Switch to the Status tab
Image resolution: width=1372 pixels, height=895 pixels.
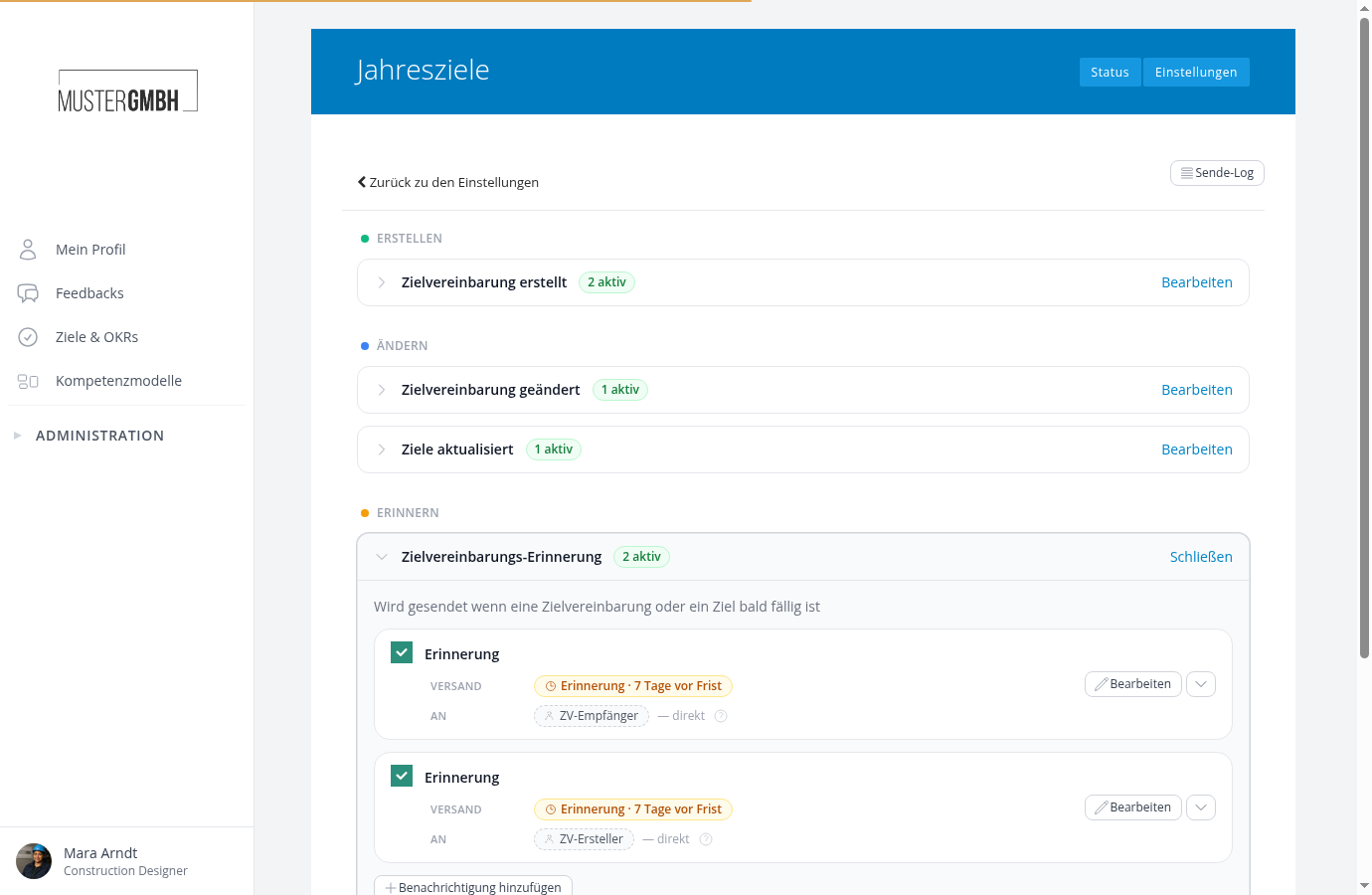point(1110,73)
